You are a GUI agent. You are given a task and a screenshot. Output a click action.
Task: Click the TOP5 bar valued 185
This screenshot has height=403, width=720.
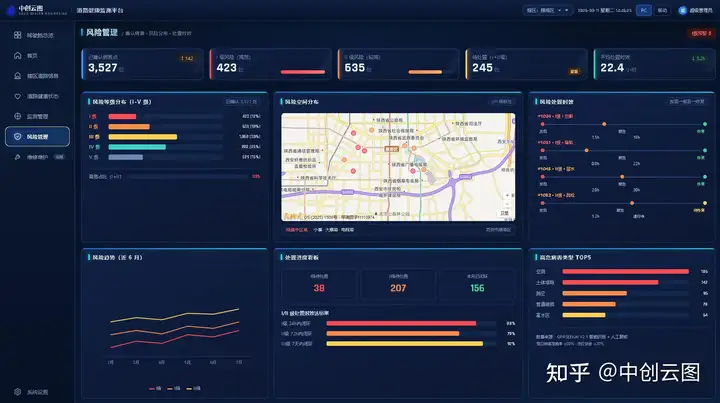pyautogui.click(x=625, y=271)
